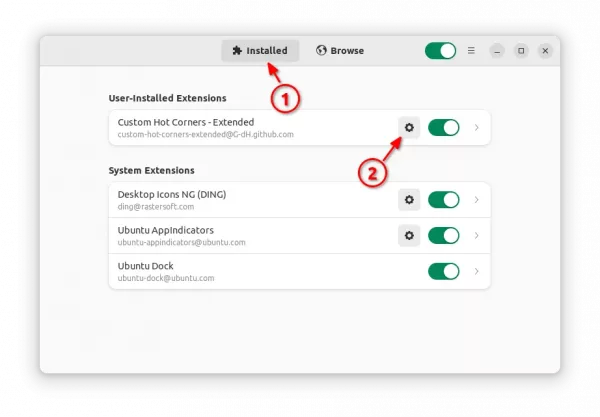Viewport: 600px width, 417px height.
Task: Toggle the global extensions switch in header
Action: [440, 50]
